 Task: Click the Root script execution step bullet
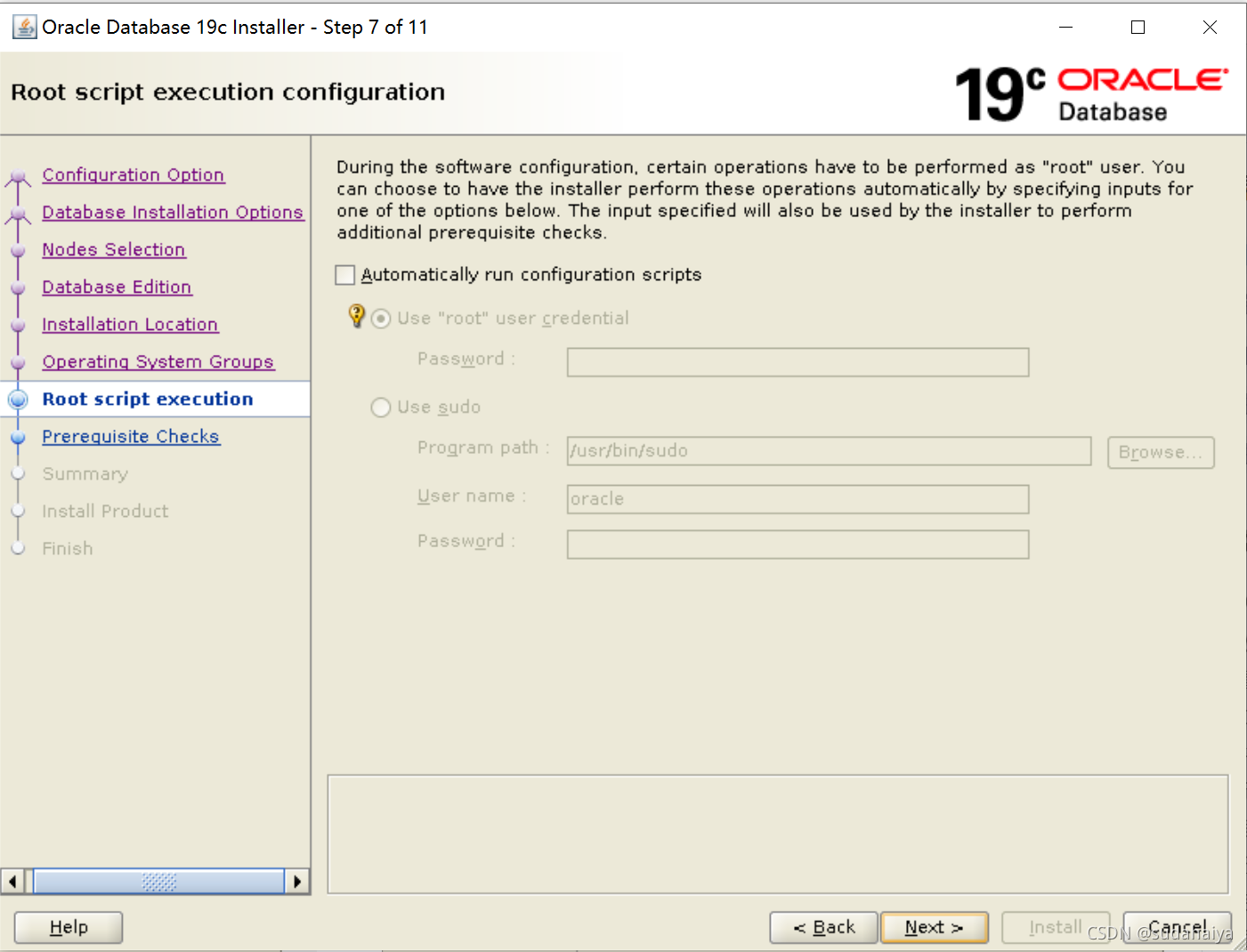[19, 399]
